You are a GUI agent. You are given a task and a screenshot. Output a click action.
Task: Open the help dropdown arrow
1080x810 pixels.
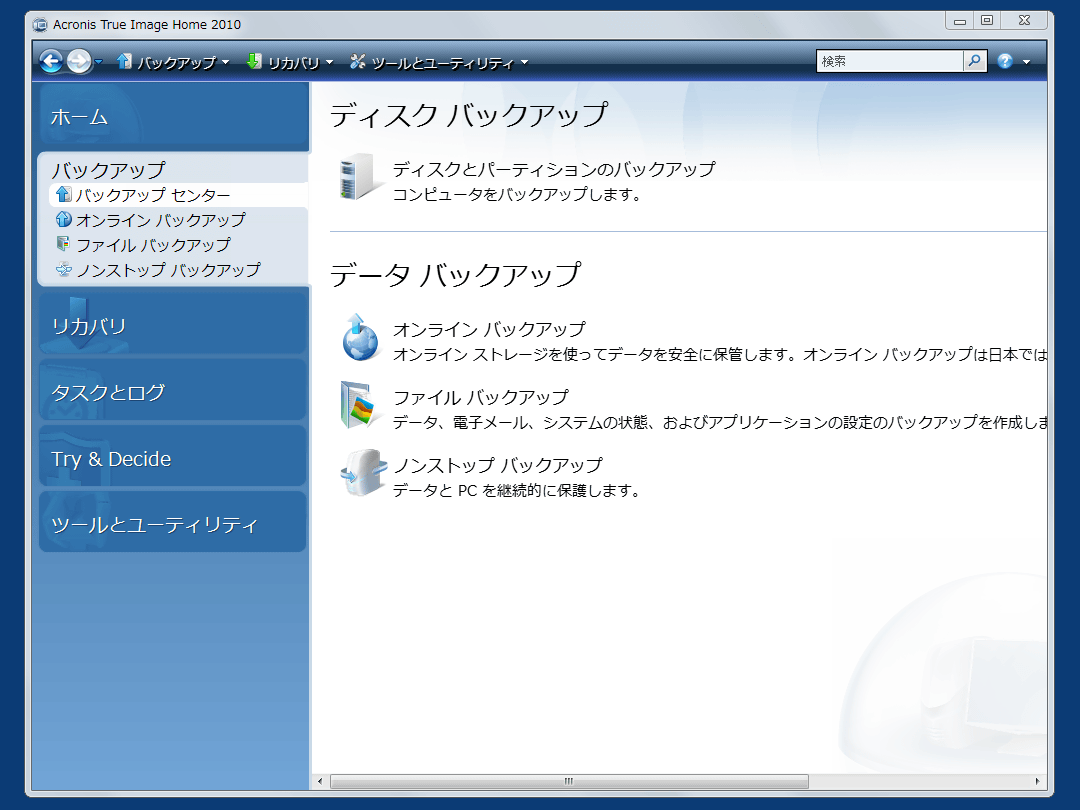tap(1026, 62)
